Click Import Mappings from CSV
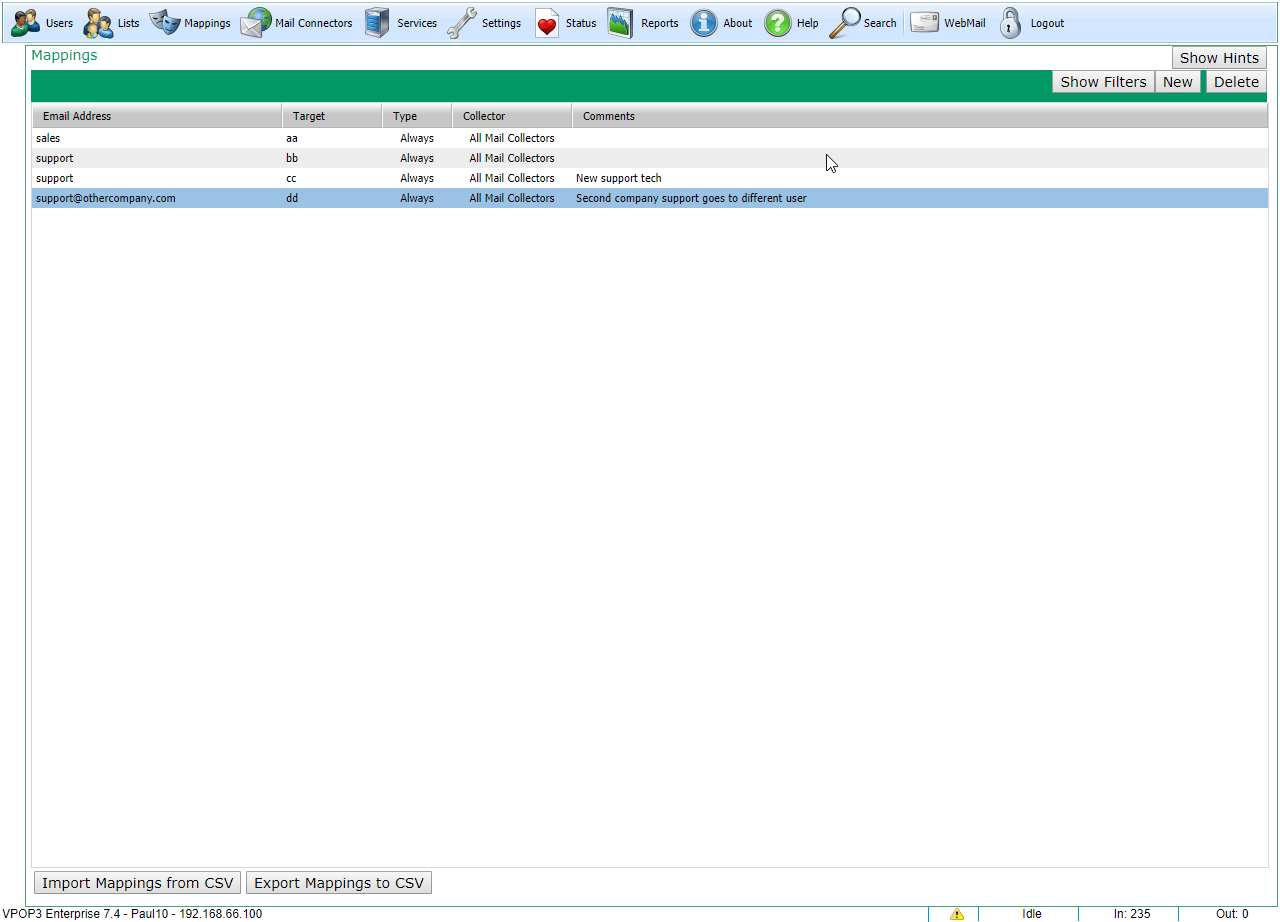1280x922 pixels. tap(137, 883)
